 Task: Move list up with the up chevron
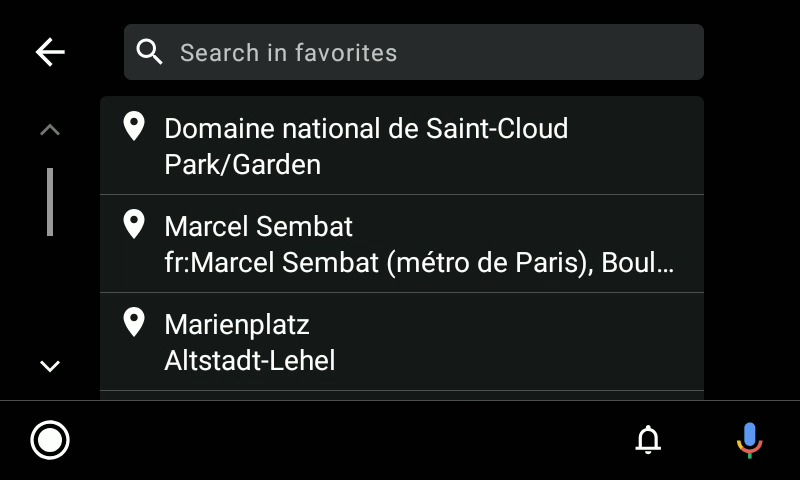click(50, 130)
